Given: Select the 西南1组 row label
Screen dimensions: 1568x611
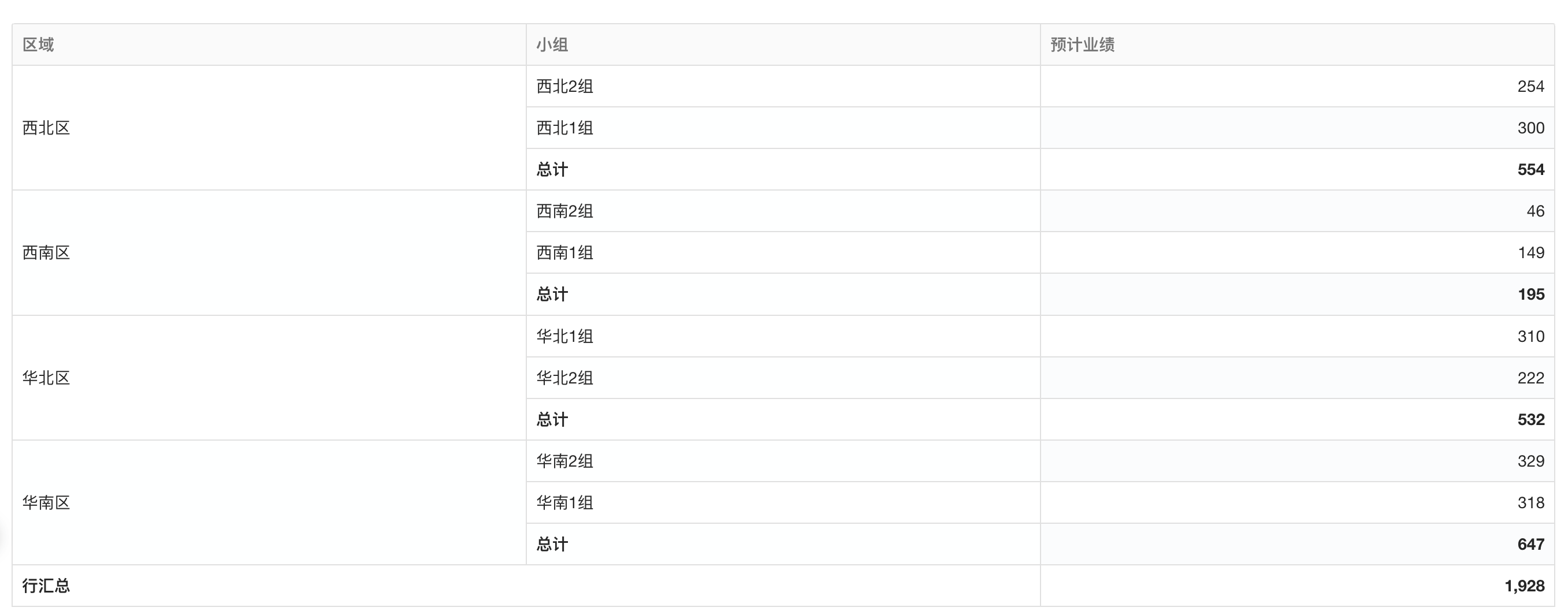Looking at the screenshot, I should click(x=564, y=252).
